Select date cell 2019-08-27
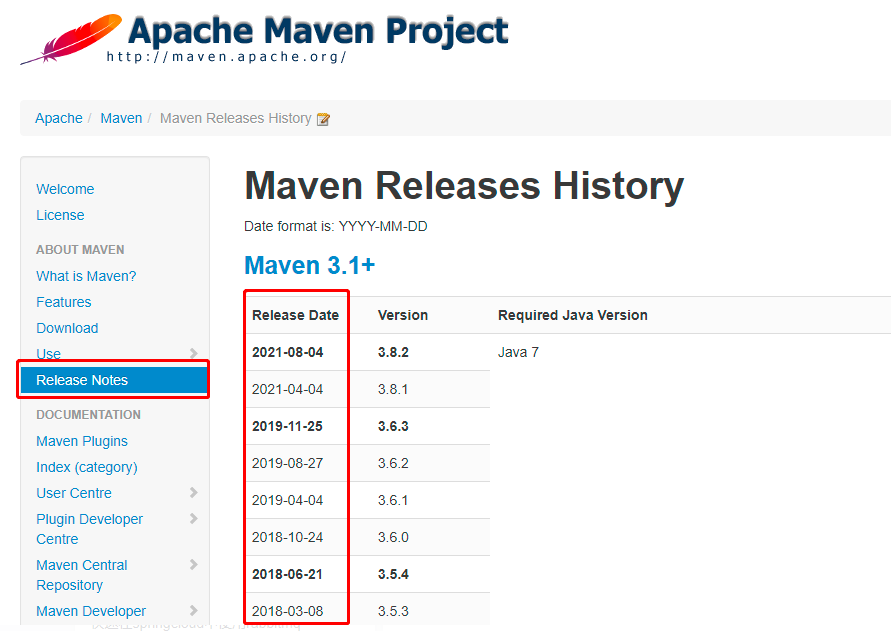The width and height of the screenshot is (891, 631). click(288, 463)
